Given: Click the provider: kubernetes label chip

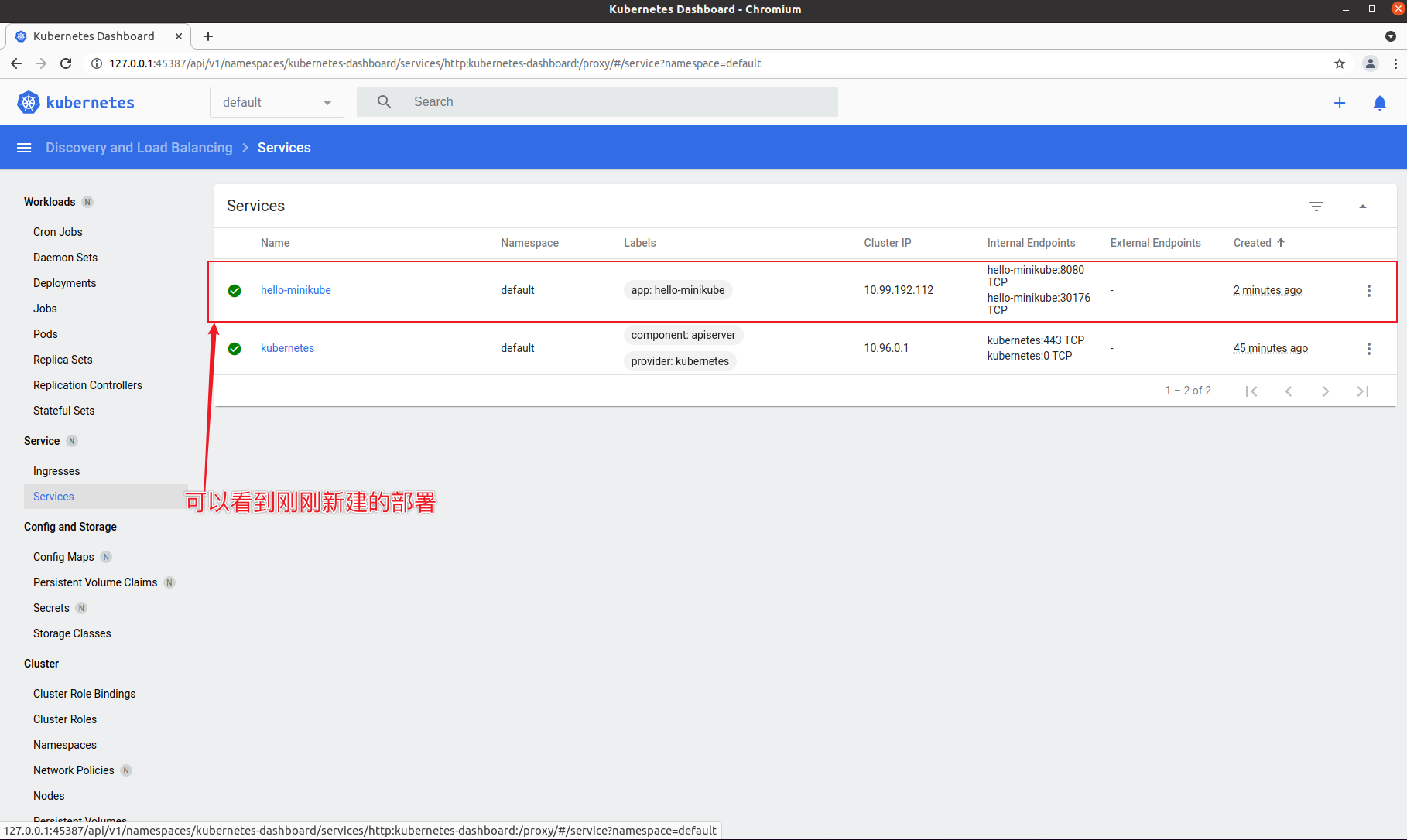Looking at the screenshot, I should [680, 361].
